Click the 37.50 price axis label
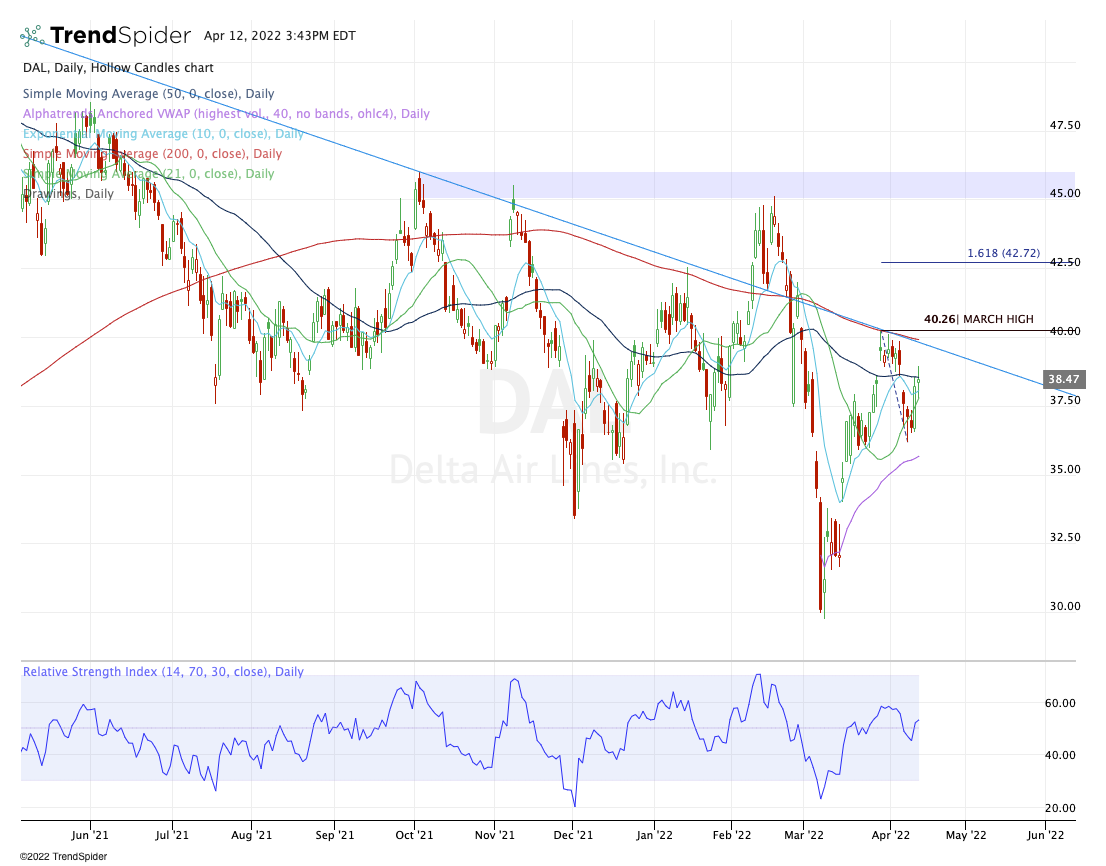1106x866 pixels. pyautogui.click(x=1065, y=401)
